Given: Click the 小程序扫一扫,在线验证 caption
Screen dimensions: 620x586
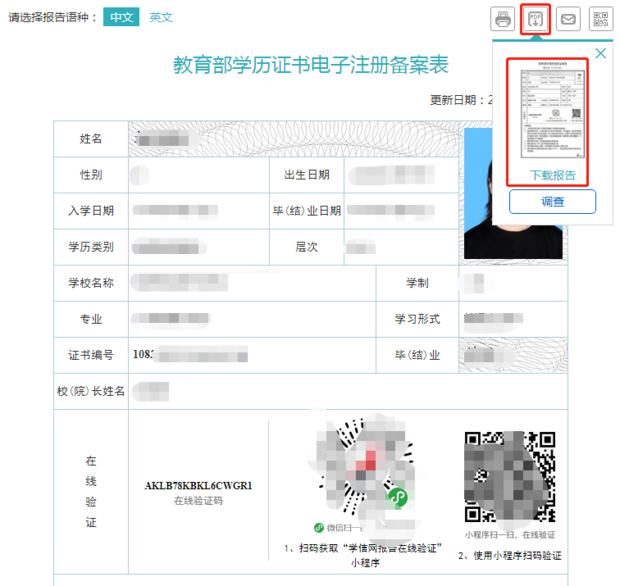Looking at the screenshot, I should pyautogui.click(x=510, y=535).
